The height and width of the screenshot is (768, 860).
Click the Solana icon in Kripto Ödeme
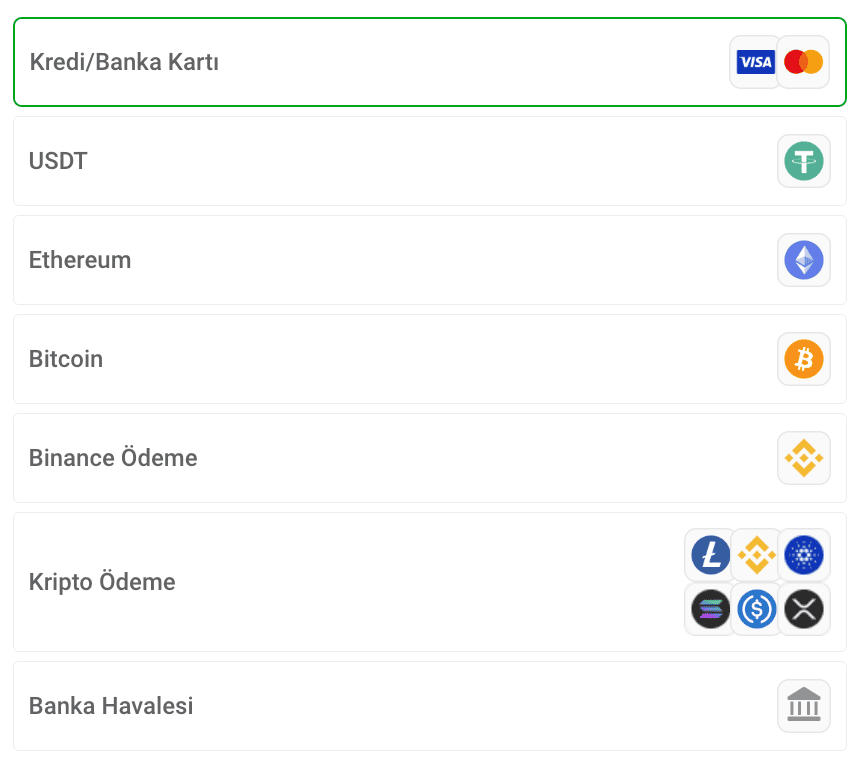[710, 609]
